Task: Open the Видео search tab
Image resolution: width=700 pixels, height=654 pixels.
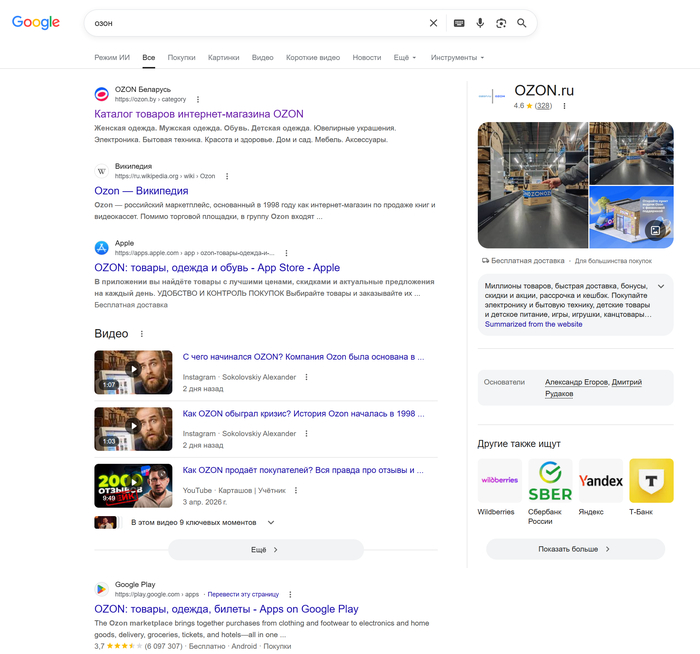Action: tap(262, 58)
